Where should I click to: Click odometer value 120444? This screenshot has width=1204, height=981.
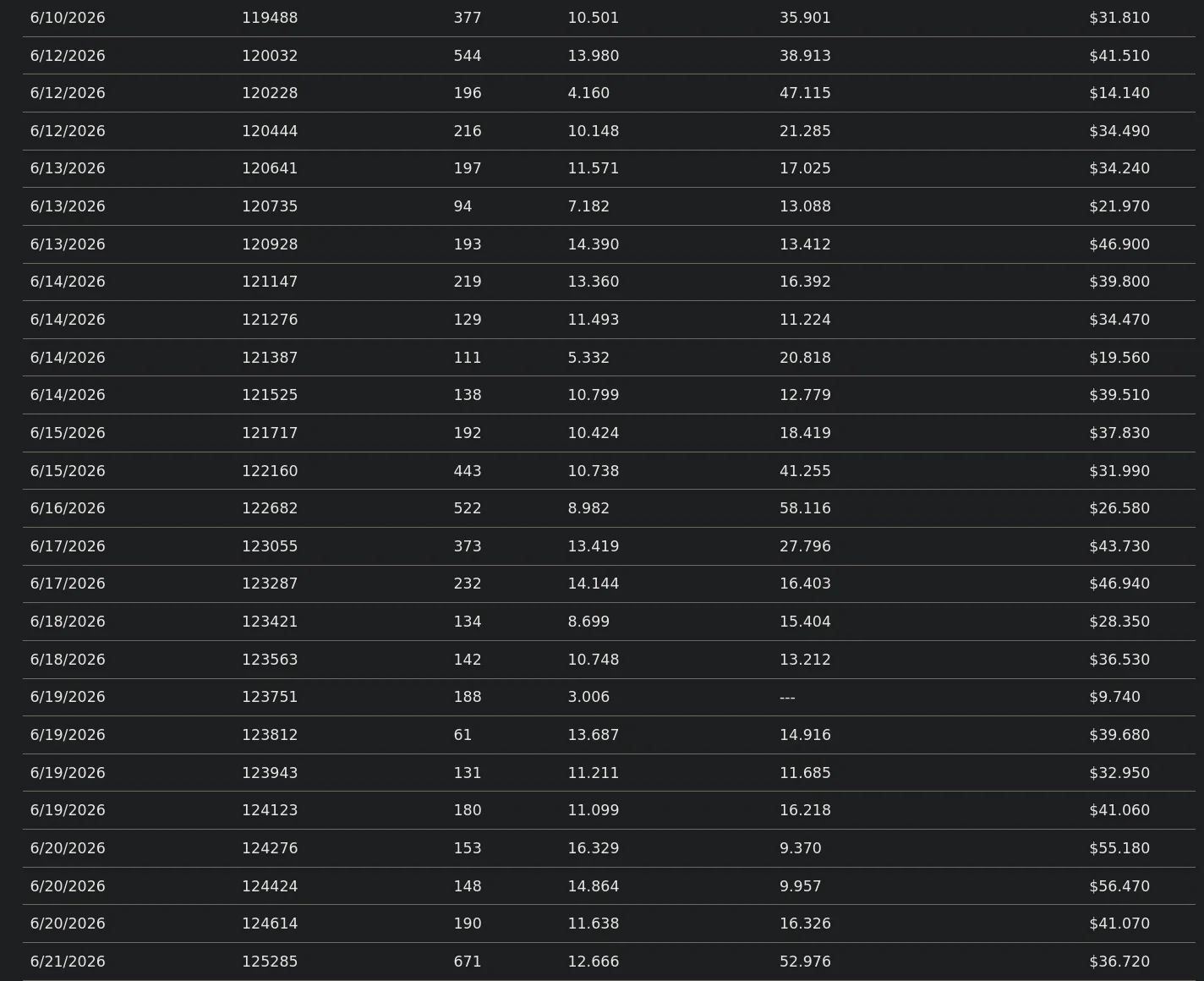point(270,131)
